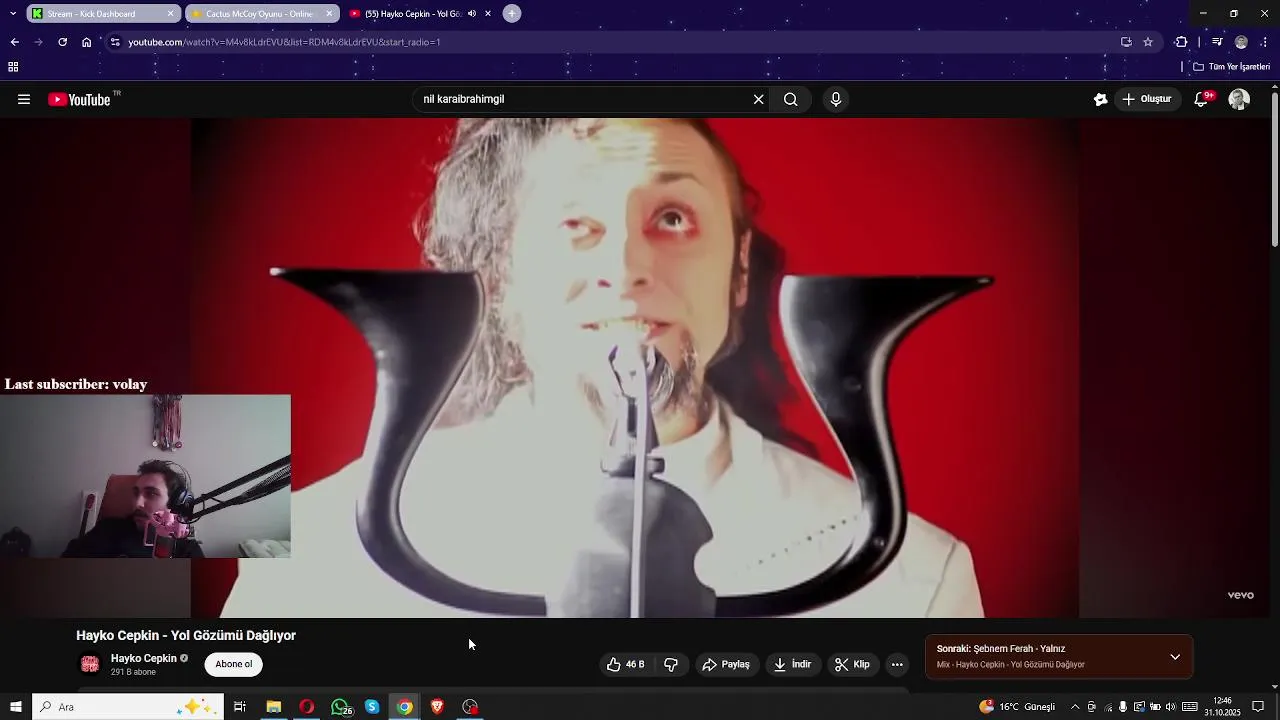Click the sparkle icon left of Oluştur
The height and width of the screenshot is (720, 1280).
tap(1100, 99)
